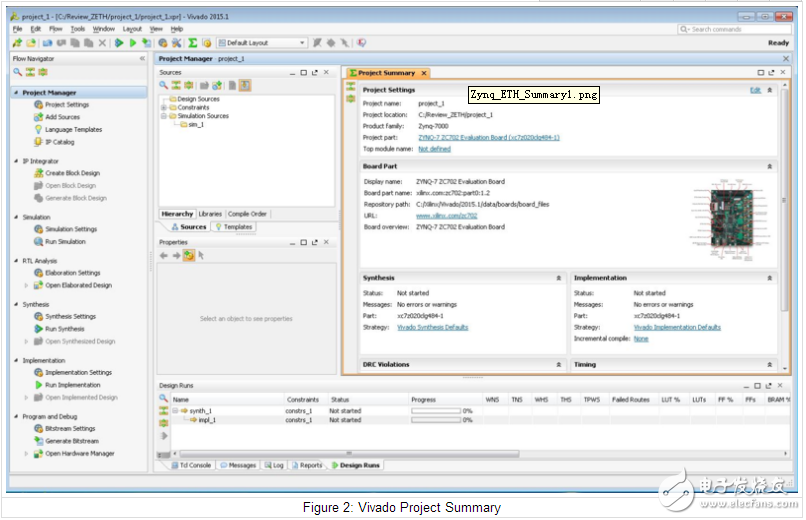Click Add Sources in Flow Navigator

[62, 117]
